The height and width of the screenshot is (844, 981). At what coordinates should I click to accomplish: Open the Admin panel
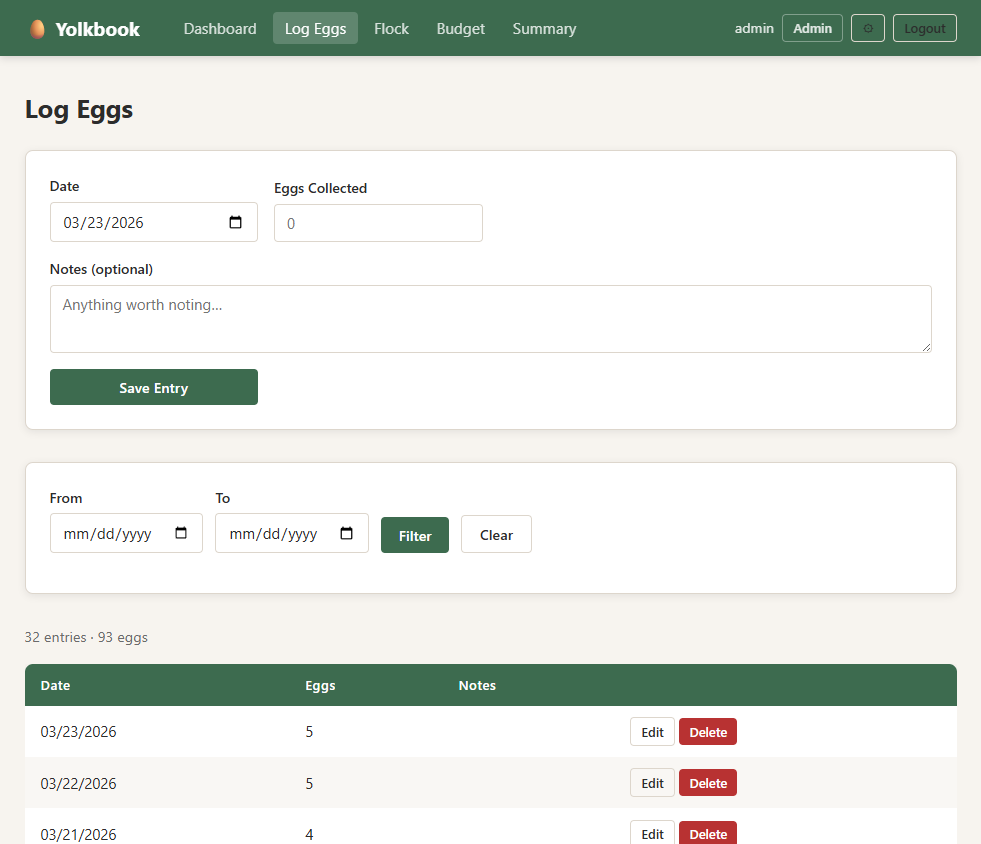click(x=812, y=28)
